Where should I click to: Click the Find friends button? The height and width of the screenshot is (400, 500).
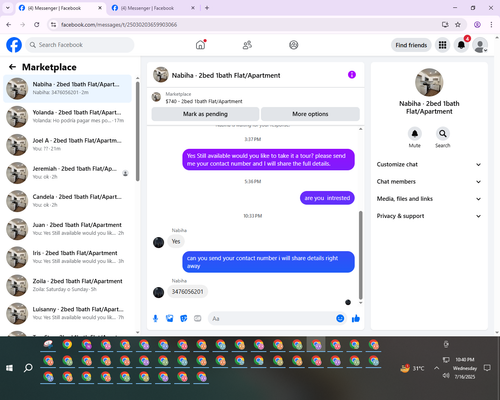coord(411,45)
